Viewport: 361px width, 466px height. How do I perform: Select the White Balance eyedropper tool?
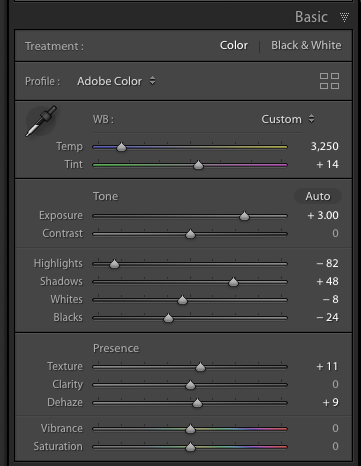[41, 121]
